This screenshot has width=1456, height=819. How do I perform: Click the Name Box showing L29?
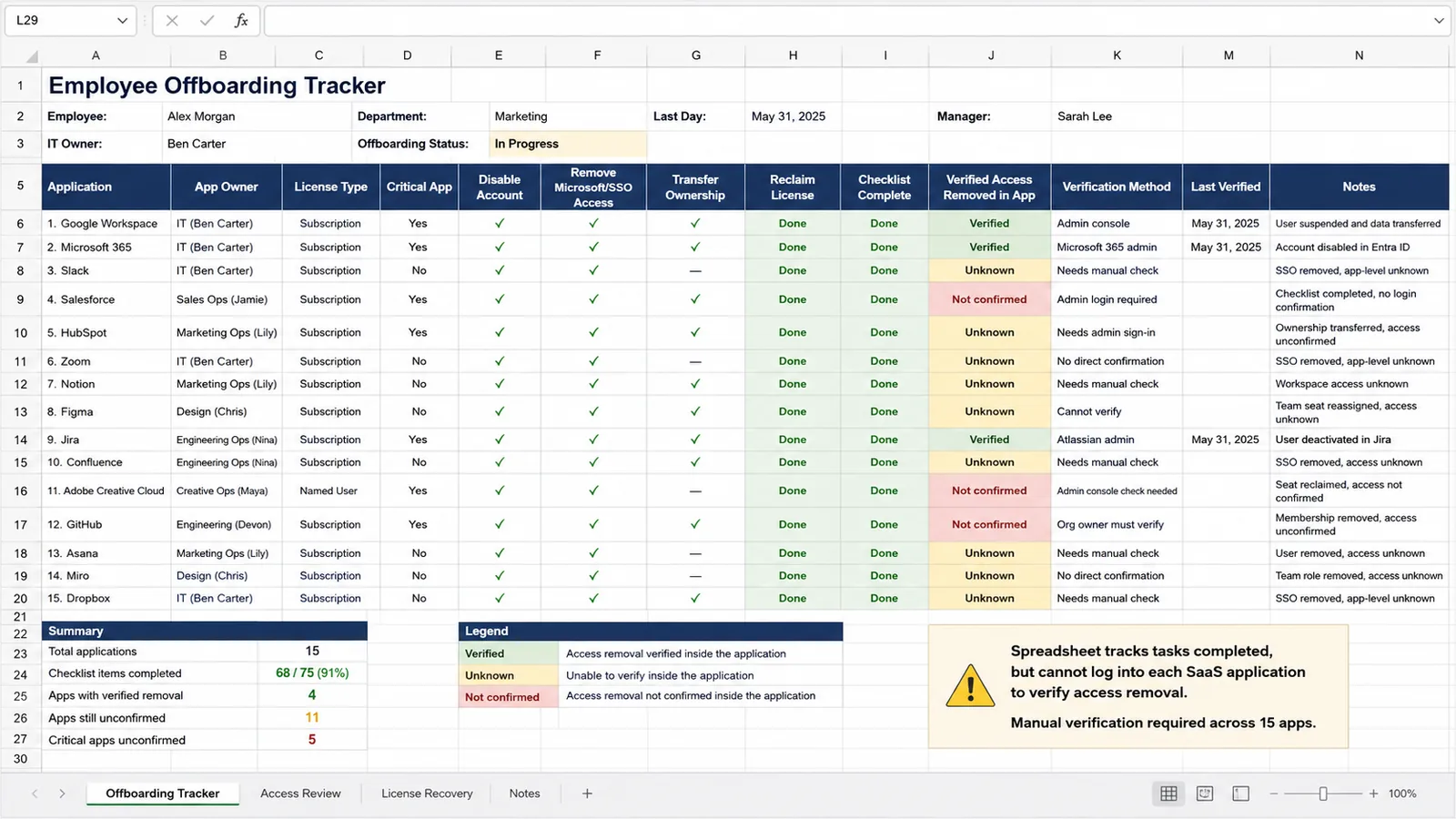[59, 20]
